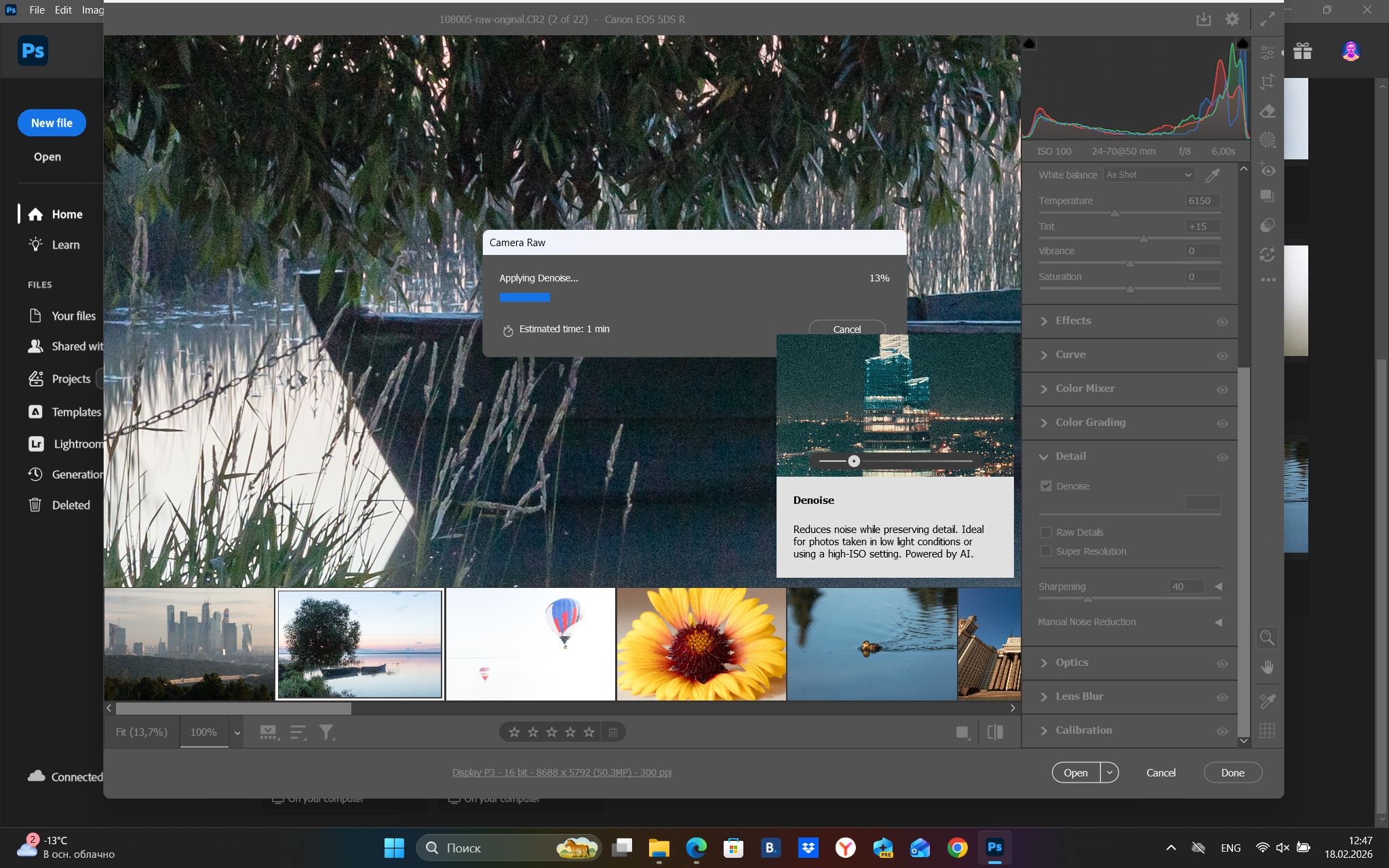Select the Zoom magnifier tool
Screen dimensions: 1389x868
pos(1267,637)
